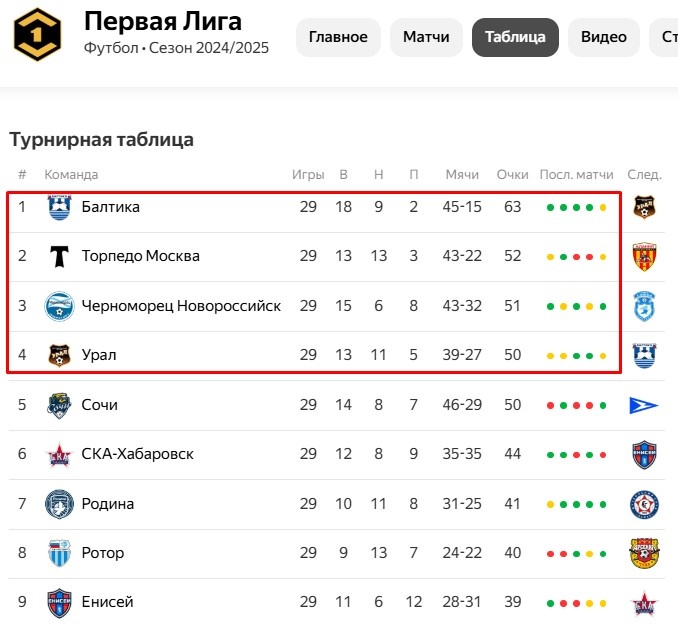The width and height of the screenshot is (678, 625).
Task: Click next-opponent logo in Сочи row
Action: (644, 405)
